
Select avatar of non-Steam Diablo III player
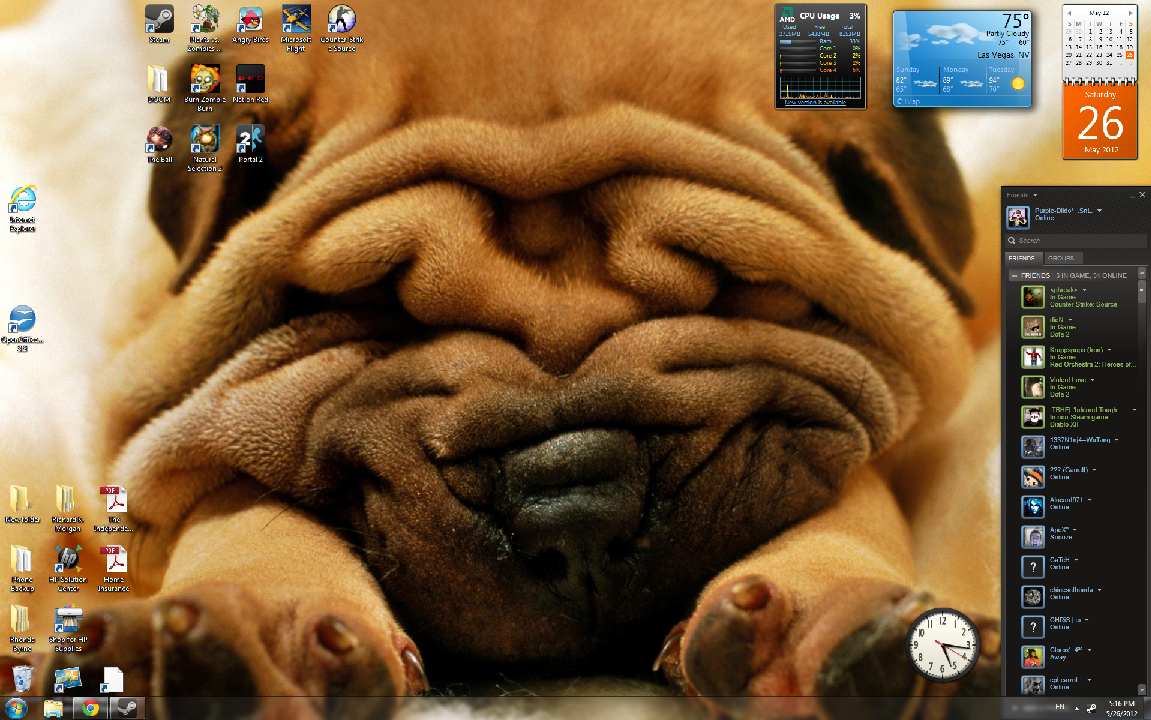pyautogui.click(x=1034, y=417)
